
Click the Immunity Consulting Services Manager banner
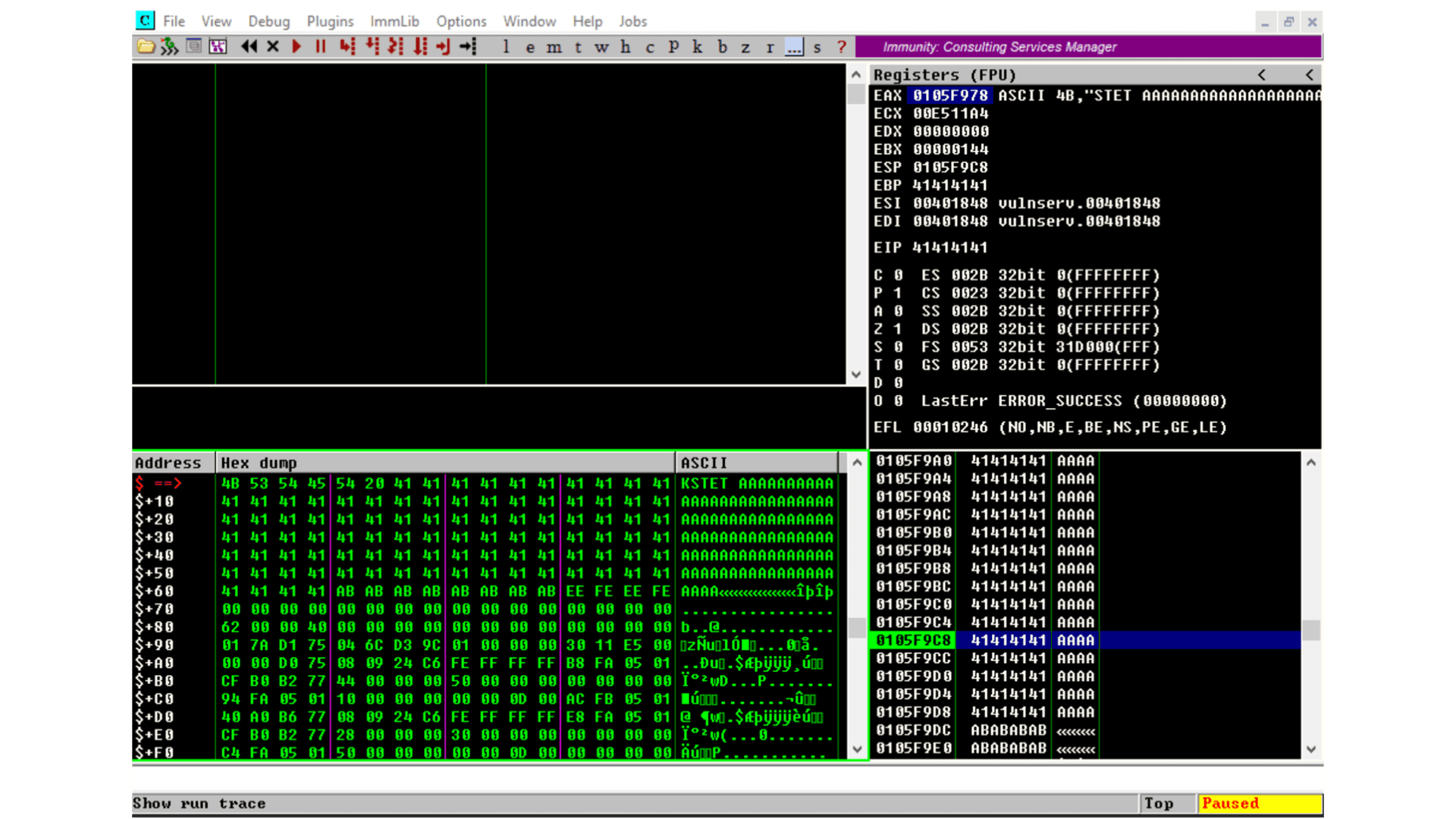1088,47
